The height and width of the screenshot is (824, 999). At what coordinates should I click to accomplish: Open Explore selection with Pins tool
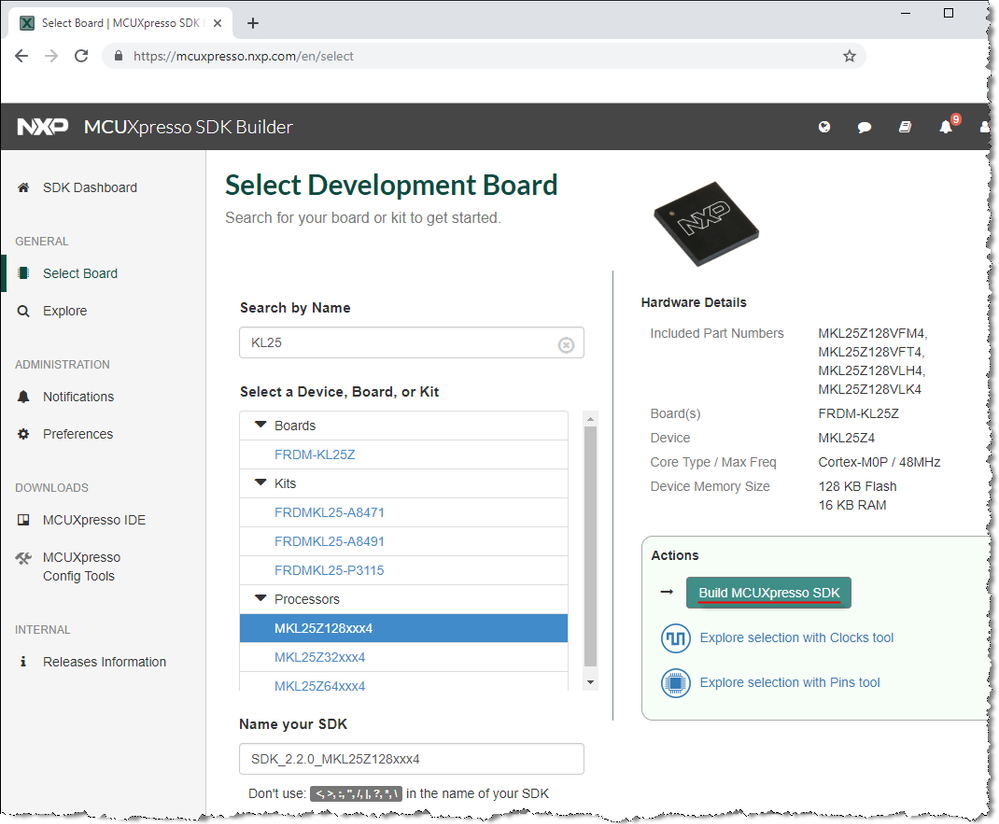click(x=789, y=683)
